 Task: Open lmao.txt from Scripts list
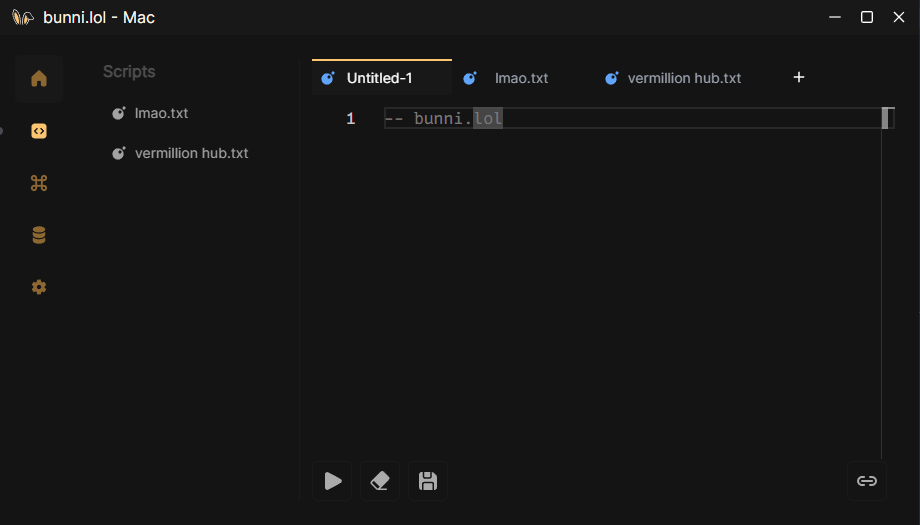pos(161,113)
